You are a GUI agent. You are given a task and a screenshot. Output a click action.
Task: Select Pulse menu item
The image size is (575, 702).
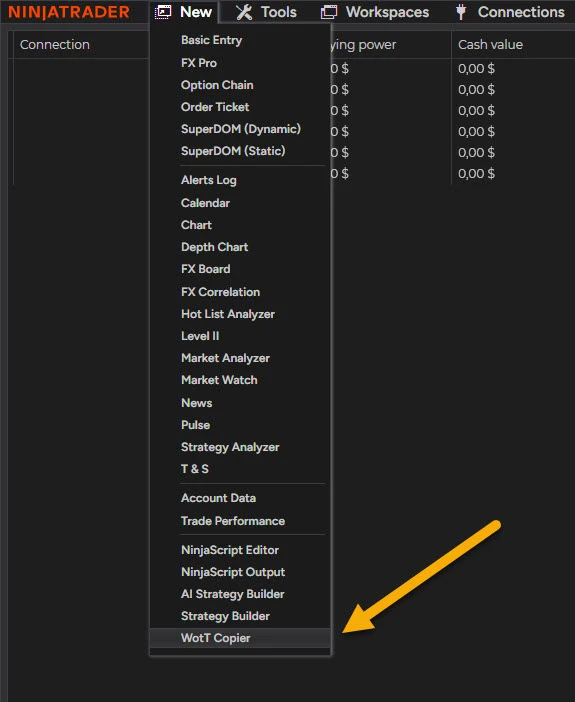(195, 425)
